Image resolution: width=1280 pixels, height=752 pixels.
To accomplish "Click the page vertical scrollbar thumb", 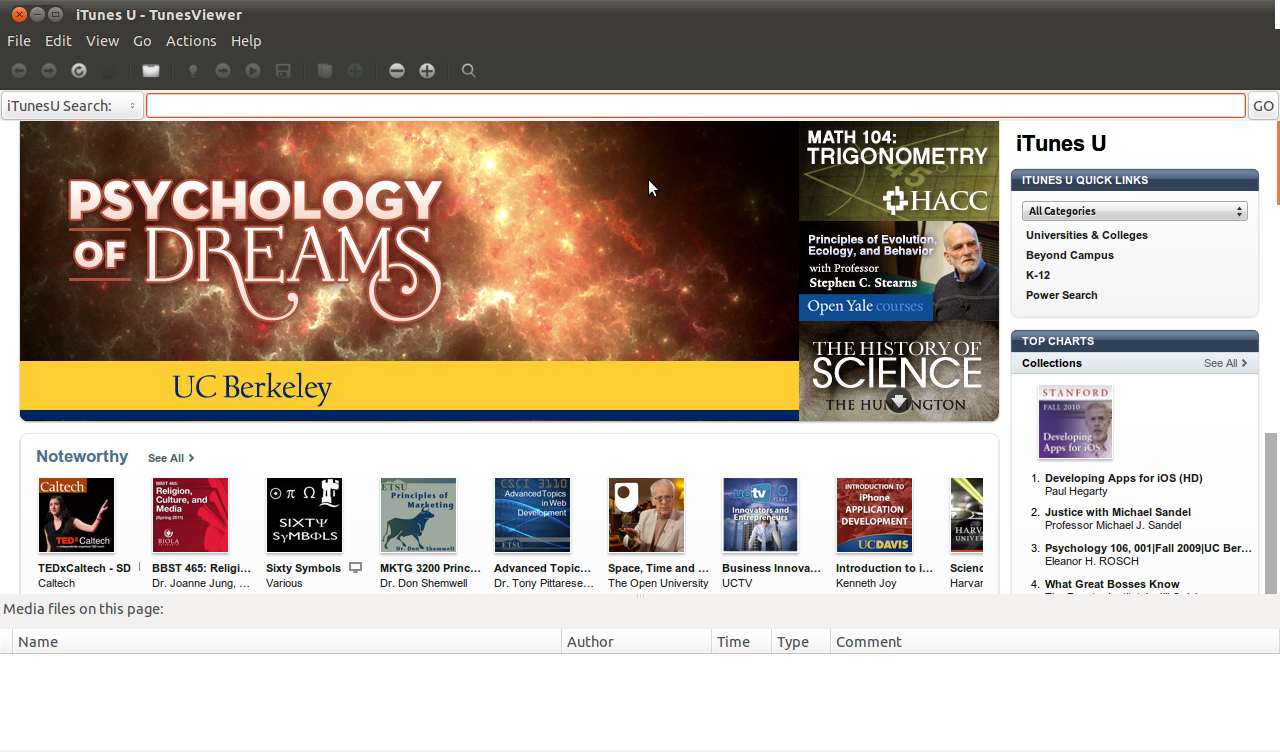I will coord(1271,513).
